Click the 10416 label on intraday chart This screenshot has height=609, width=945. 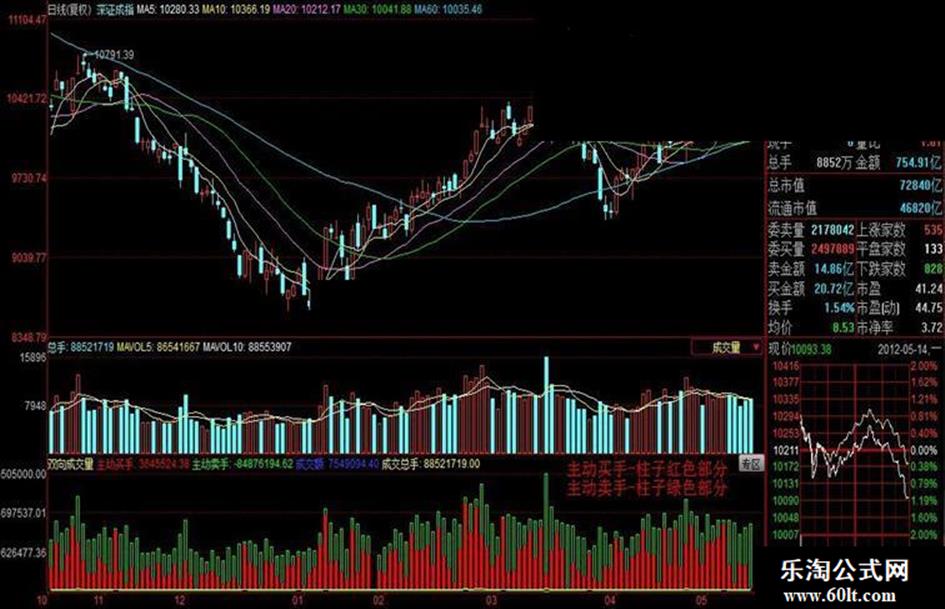coord(785,367)
